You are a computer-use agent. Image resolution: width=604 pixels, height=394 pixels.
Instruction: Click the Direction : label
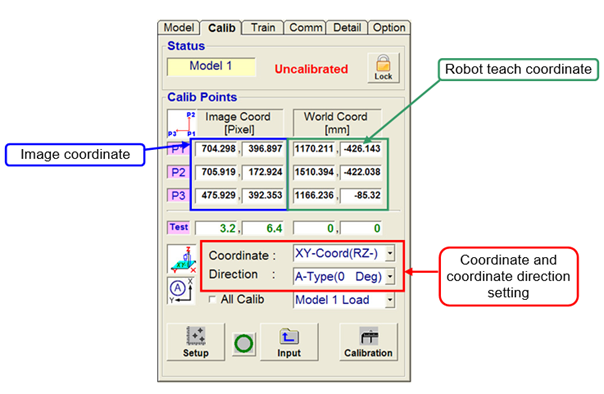coord(242,274)
